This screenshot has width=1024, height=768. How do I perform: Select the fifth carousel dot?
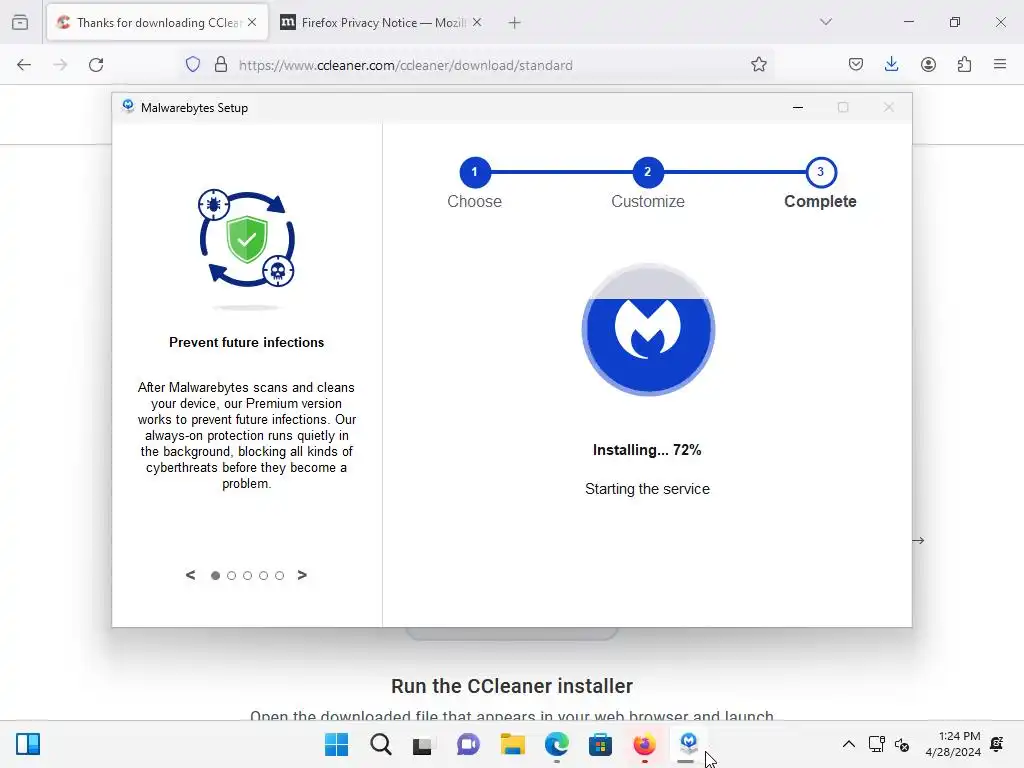pos(280,575)
